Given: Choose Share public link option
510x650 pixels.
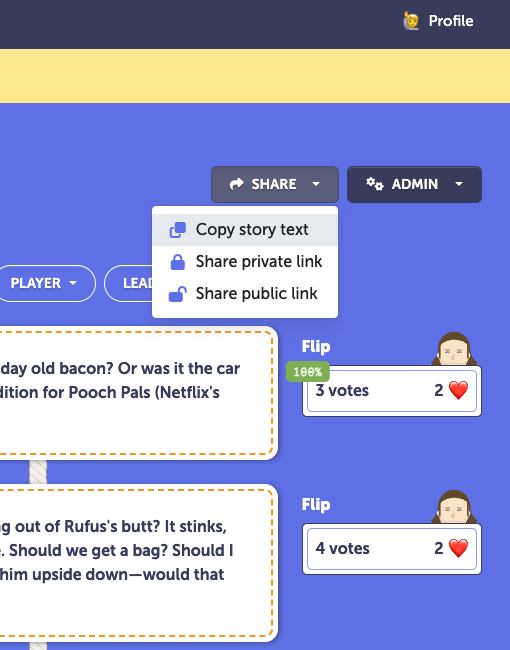Looking at the screenshot, I should 245,293.
